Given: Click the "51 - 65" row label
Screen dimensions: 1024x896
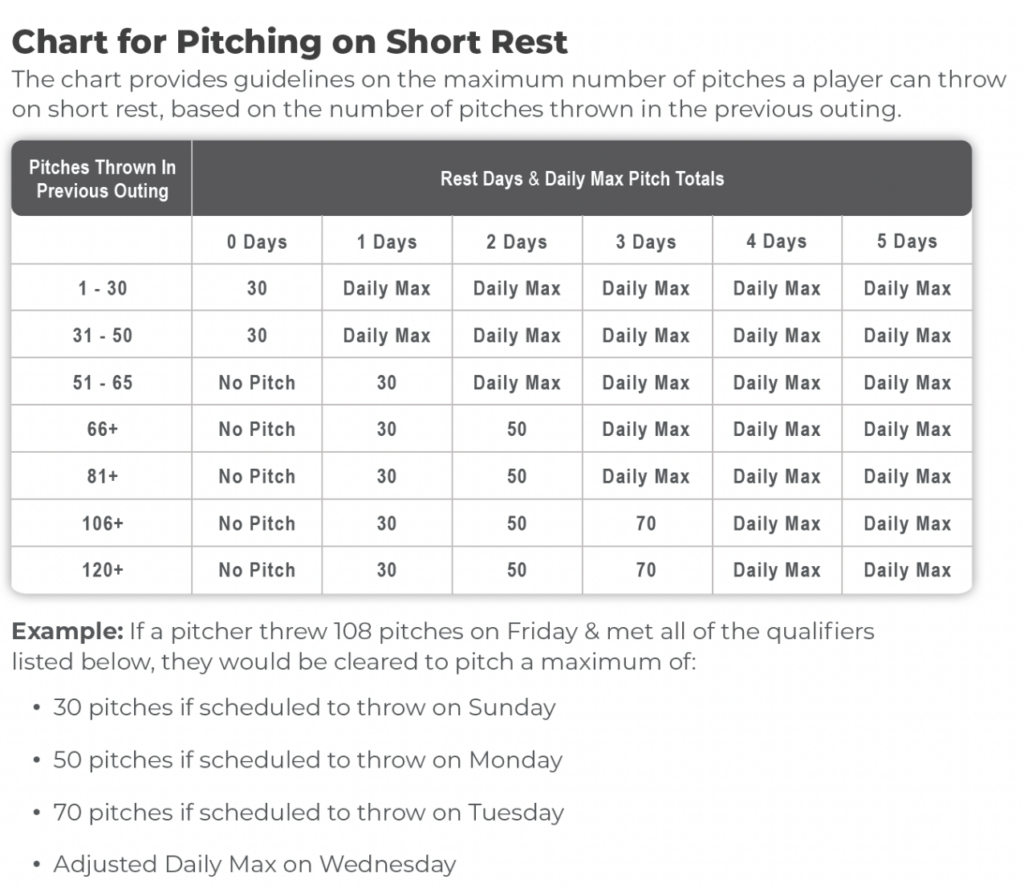Looking at the screenshot, I should click(x=102, y=383).
